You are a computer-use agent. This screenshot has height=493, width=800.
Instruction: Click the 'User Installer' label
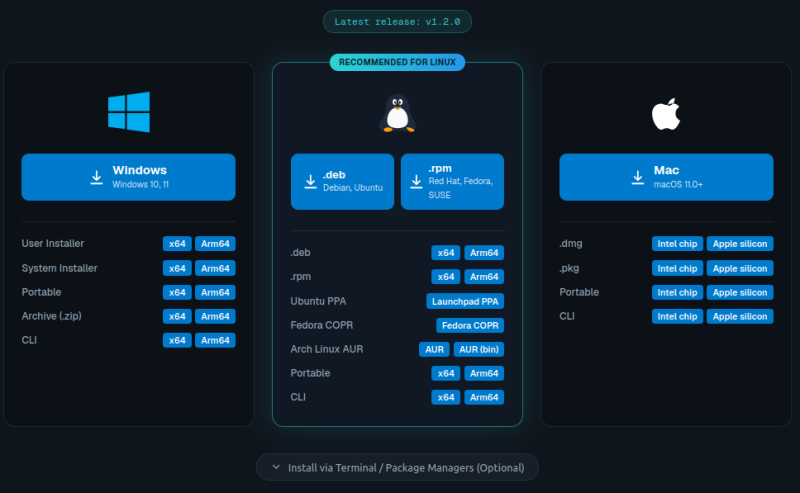(x=53, y=243)
